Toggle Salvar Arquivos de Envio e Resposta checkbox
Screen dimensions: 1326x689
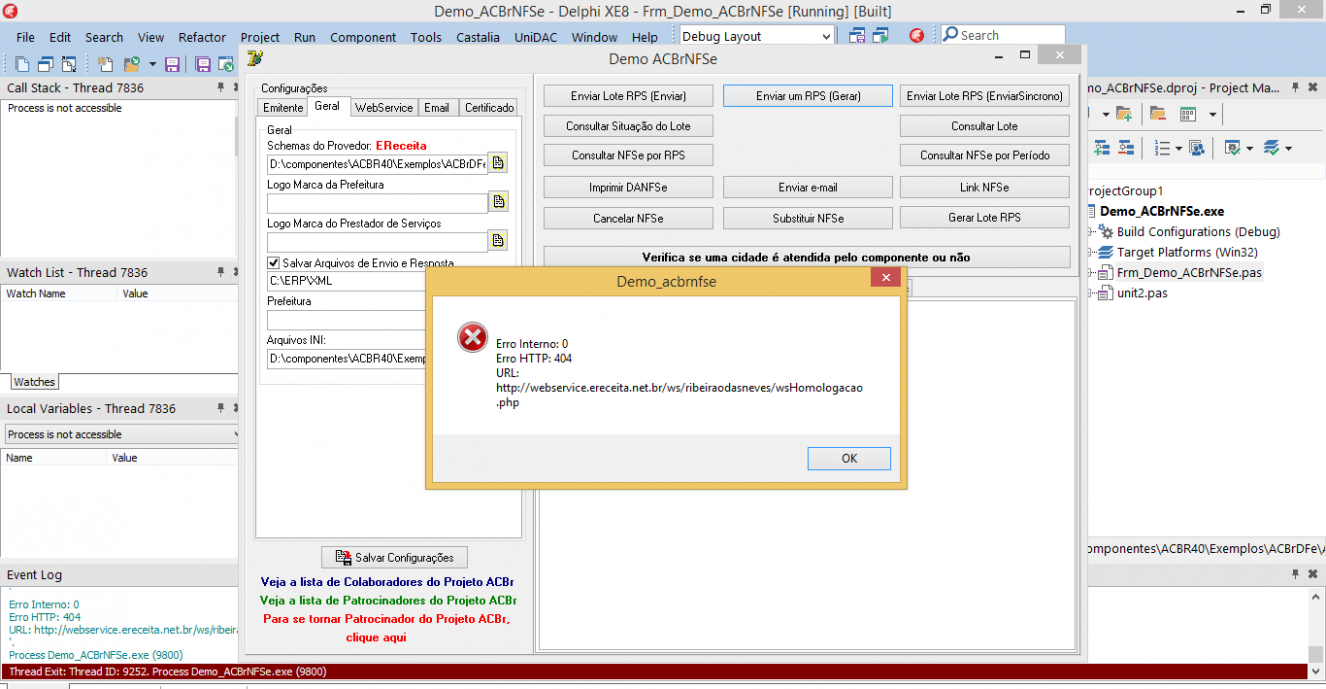[x=274, y=263]
